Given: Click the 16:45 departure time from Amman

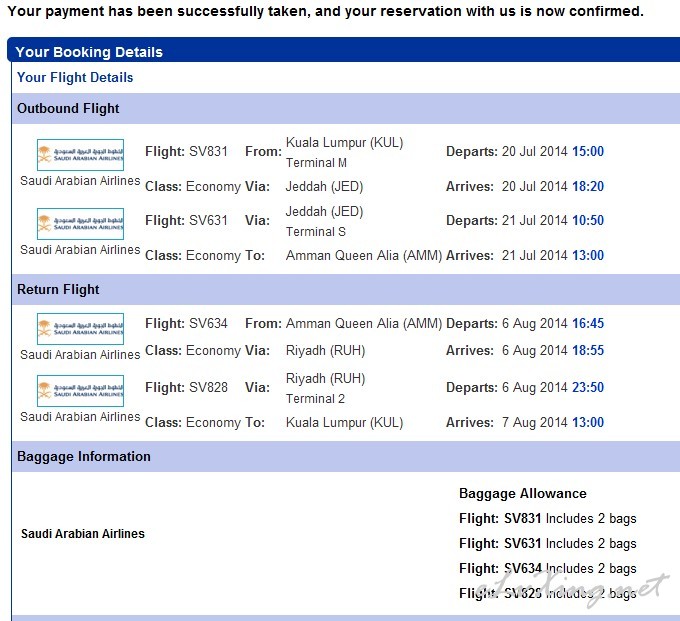Looking at the screenshot, I should click(588, 324).
